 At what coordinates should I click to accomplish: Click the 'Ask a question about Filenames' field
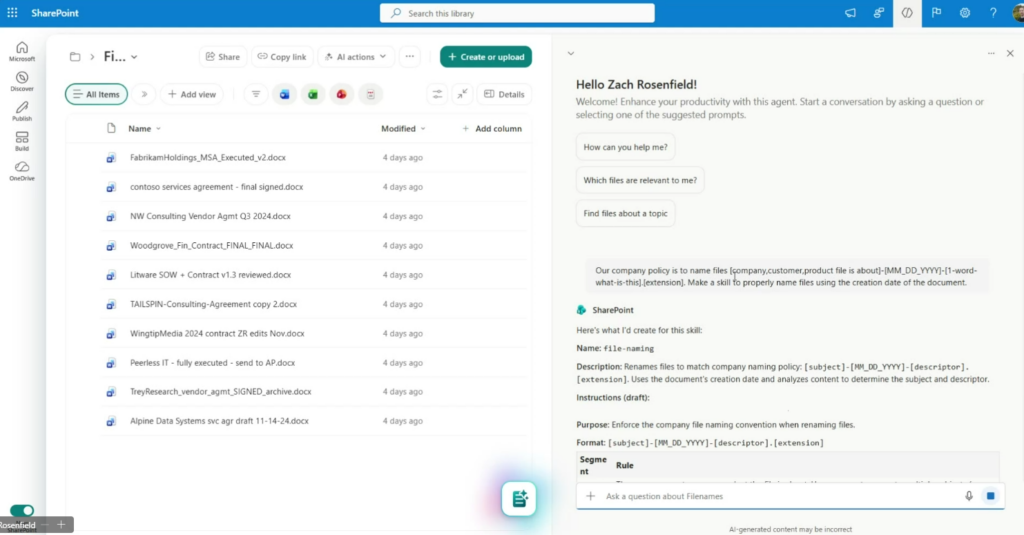770,496
